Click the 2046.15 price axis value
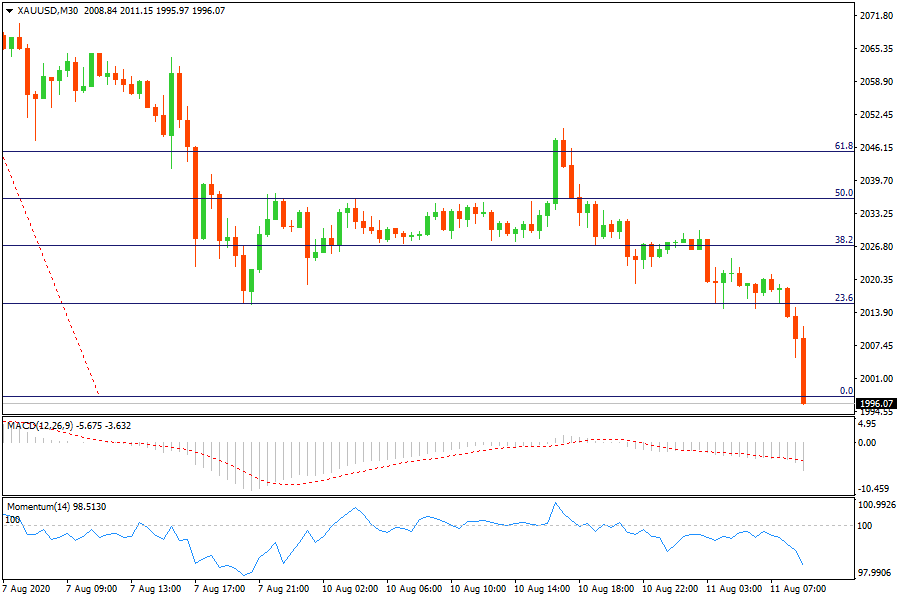Viewport: 900px width, 600px height. 876,148
